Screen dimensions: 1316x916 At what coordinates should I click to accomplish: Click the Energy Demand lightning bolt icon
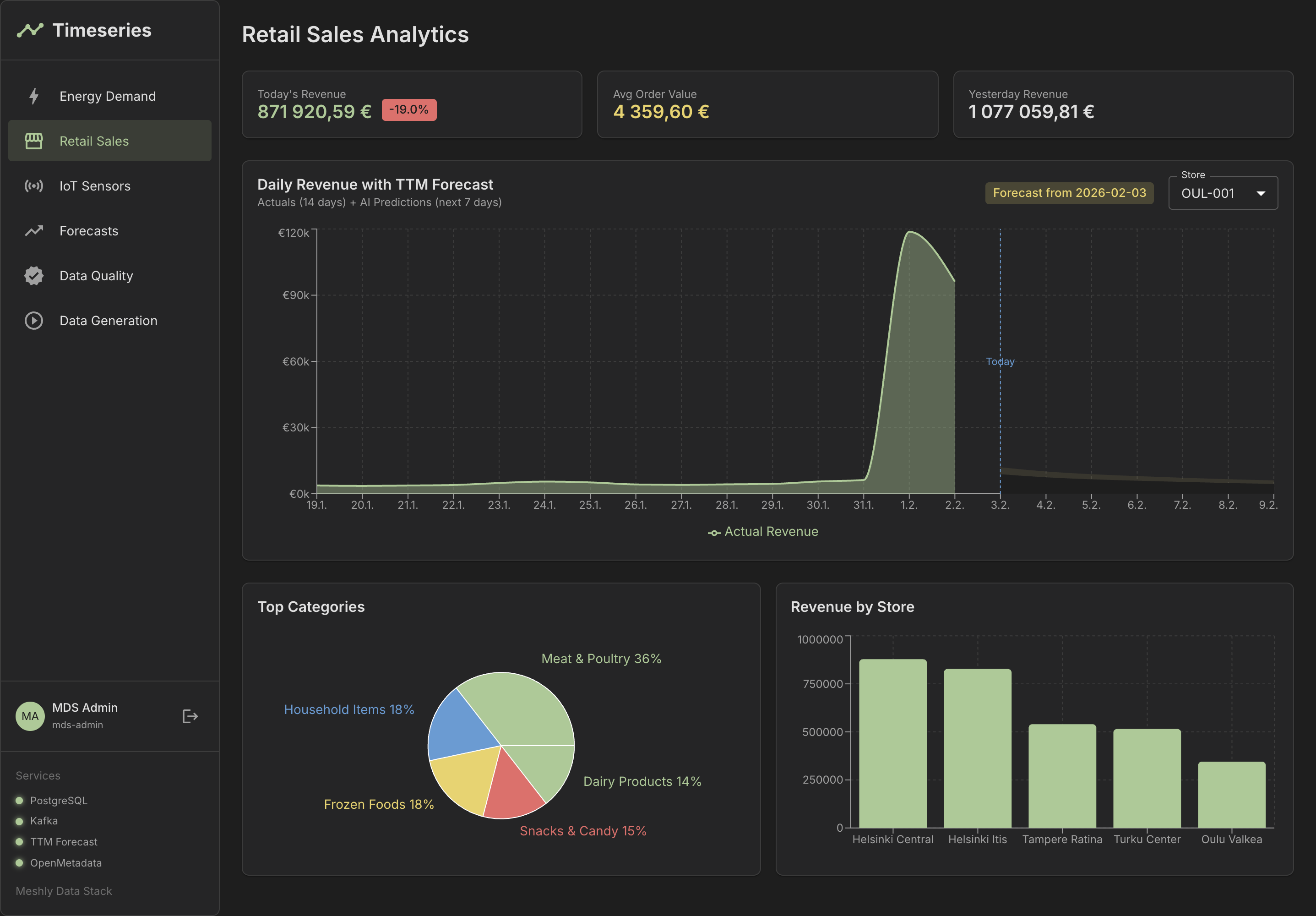34,96
